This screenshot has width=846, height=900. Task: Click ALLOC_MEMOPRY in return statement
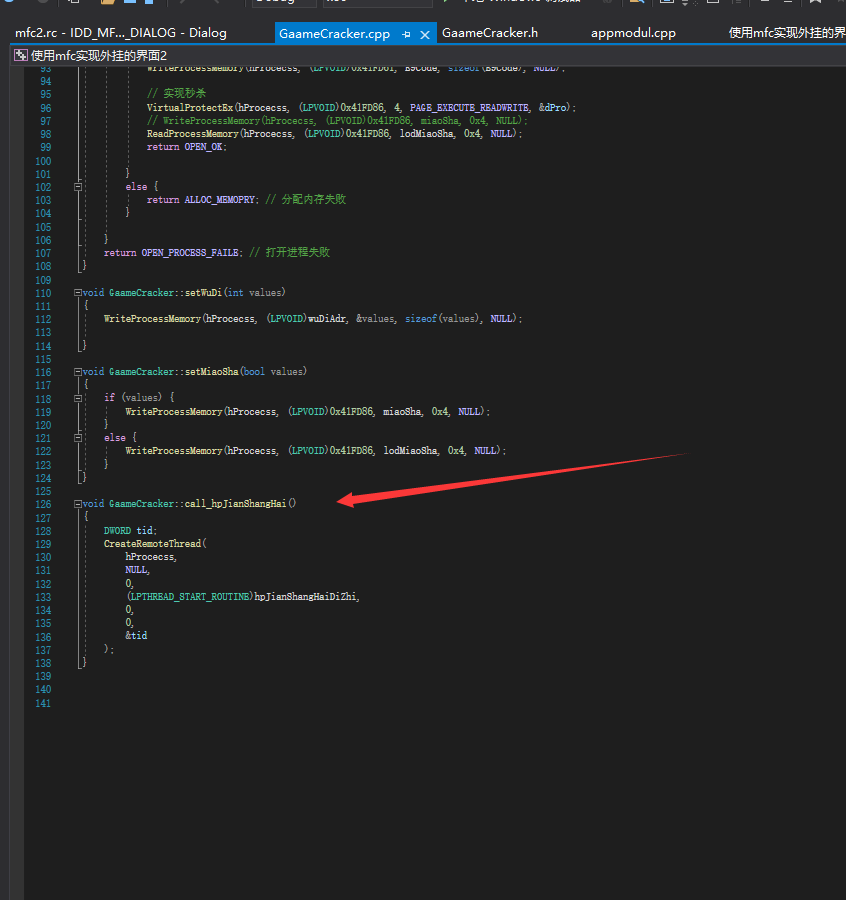(219, 200)
